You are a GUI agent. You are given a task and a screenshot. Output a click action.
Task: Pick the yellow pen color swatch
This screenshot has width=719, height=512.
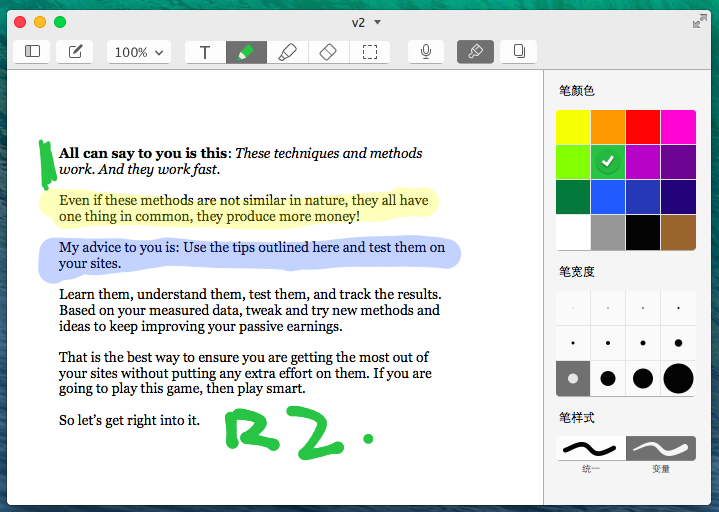point(573,127)
